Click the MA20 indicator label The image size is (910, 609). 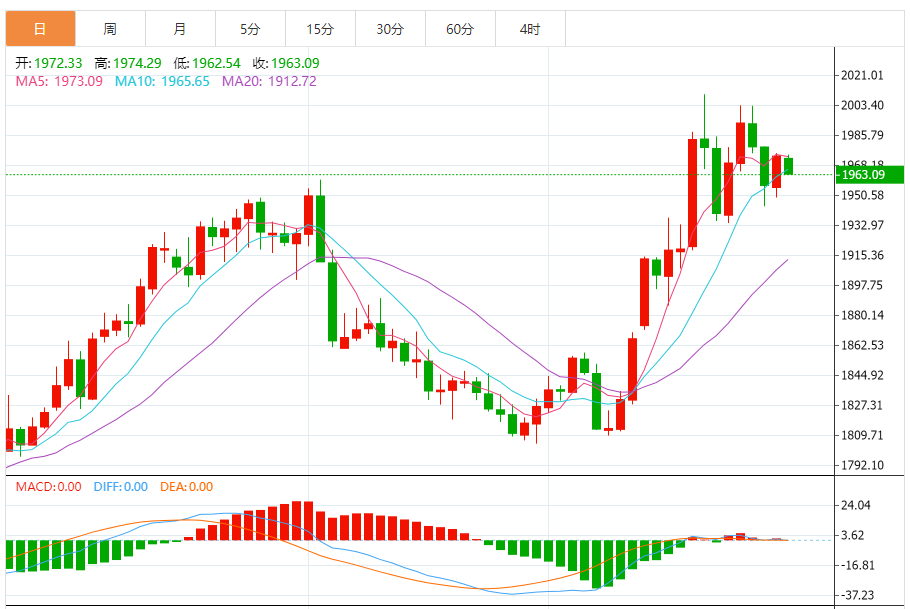269,81
